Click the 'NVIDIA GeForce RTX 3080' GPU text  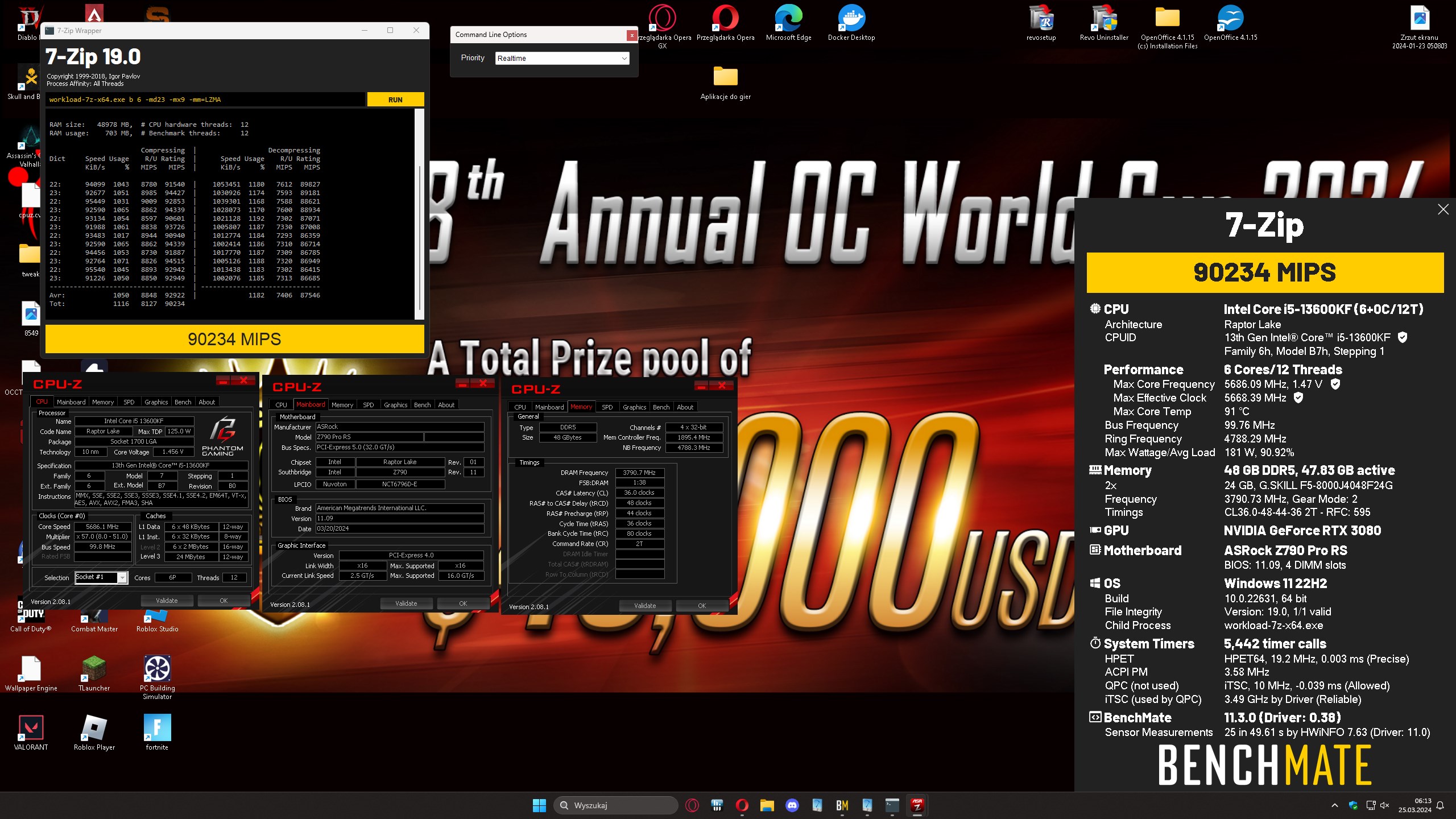[x=1302, y=531]
